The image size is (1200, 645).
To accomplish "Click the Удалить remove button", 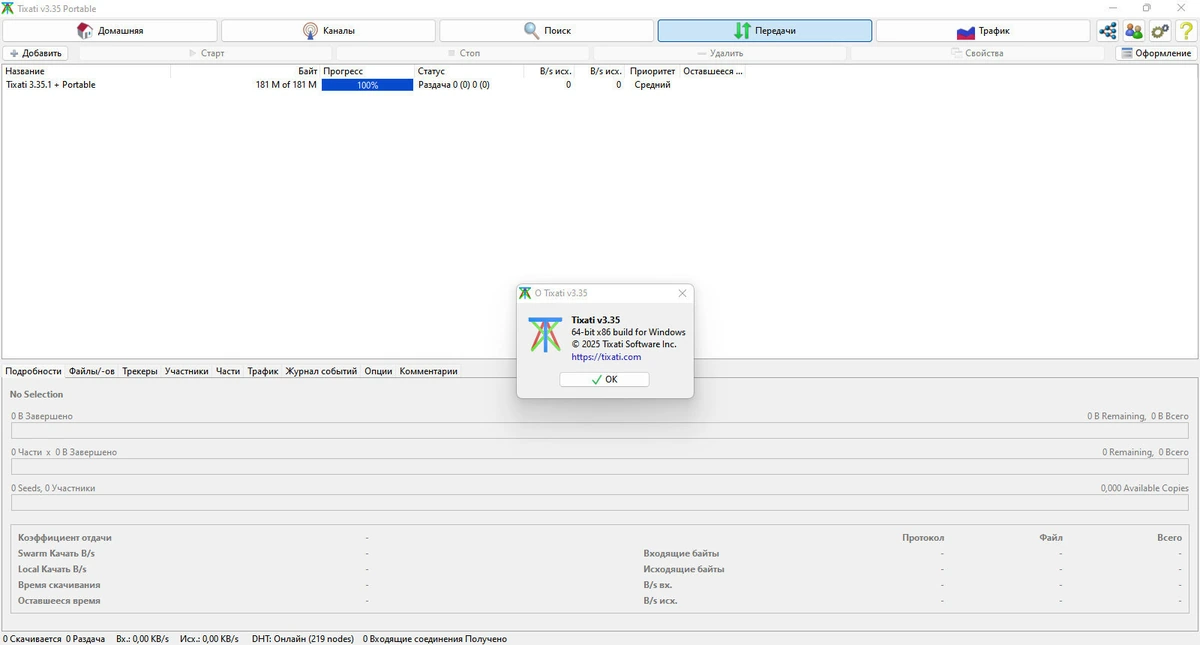I will (720, 53).
